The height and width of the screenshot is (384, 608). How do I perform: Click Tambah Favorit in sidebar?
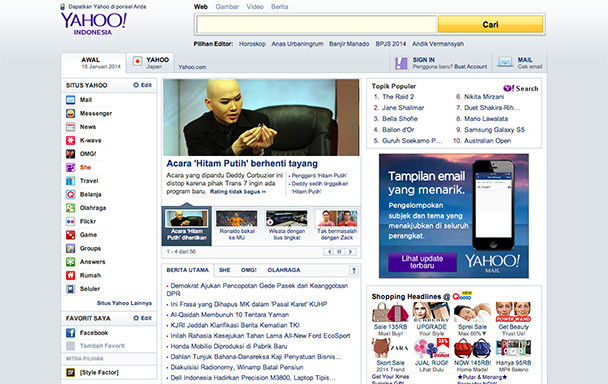tap(102, 346)
